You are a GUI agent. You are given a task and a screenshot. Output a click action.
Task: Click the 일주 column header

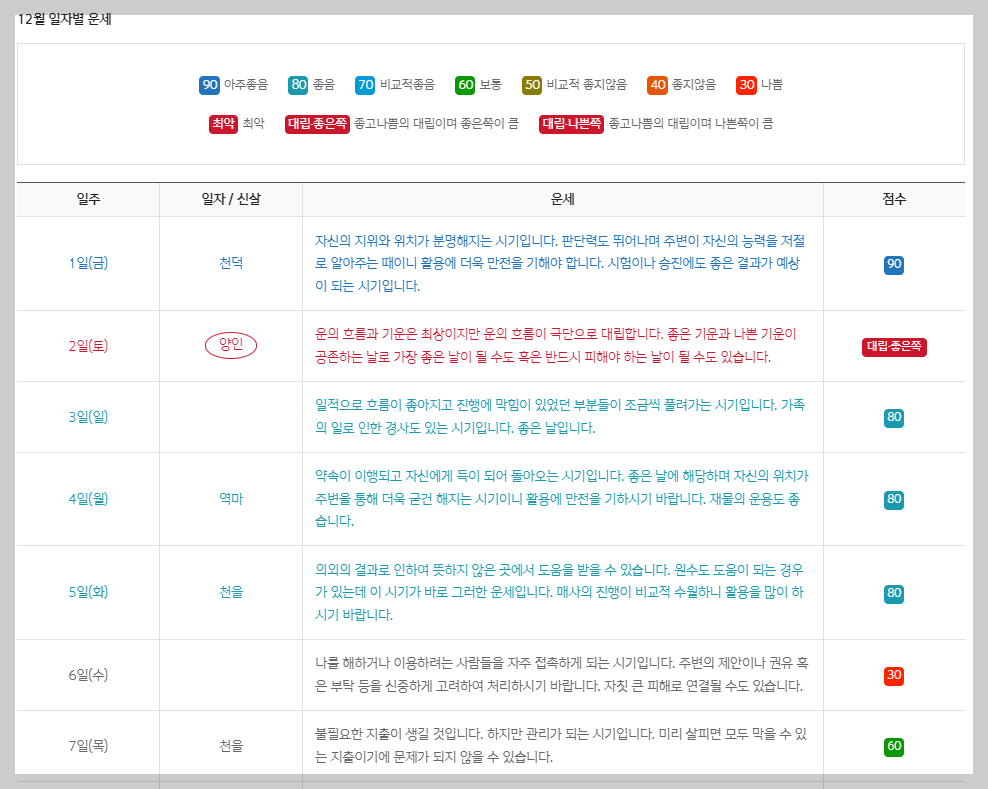point(86,199)
